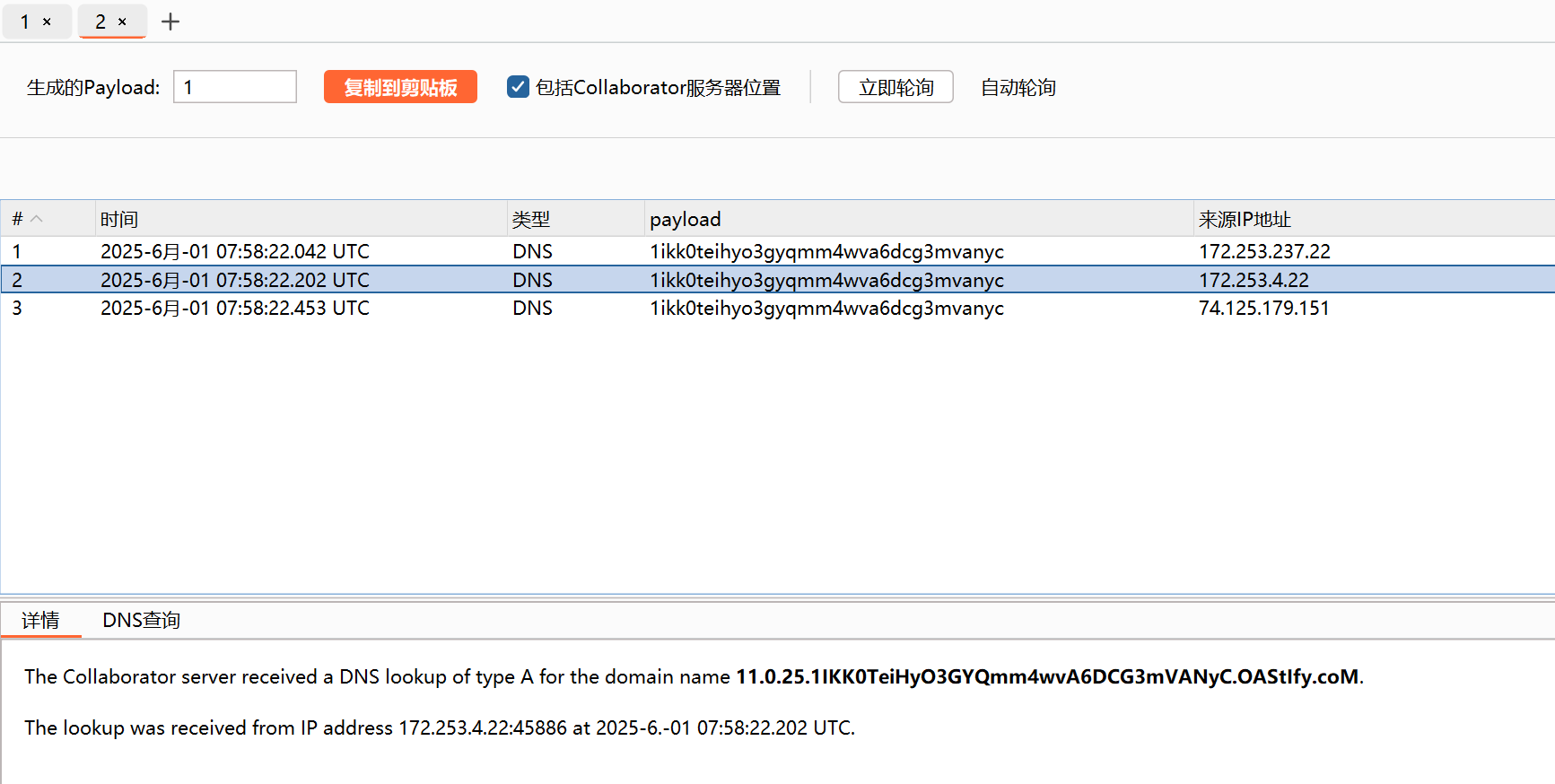The width and height of the screenshot is (1555, 784).
Task: Click the sort arrow in # column header
Action: click(37, 219)
